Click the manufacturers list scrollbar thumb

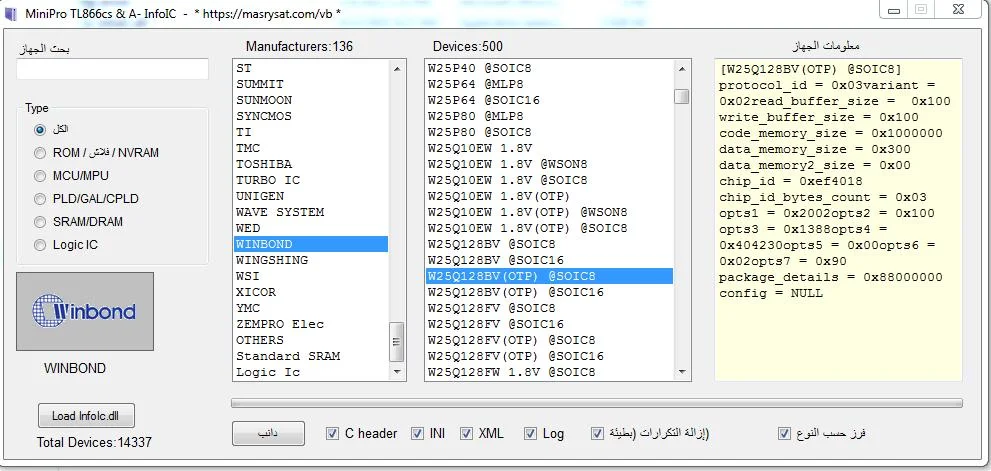pos(397,341)
